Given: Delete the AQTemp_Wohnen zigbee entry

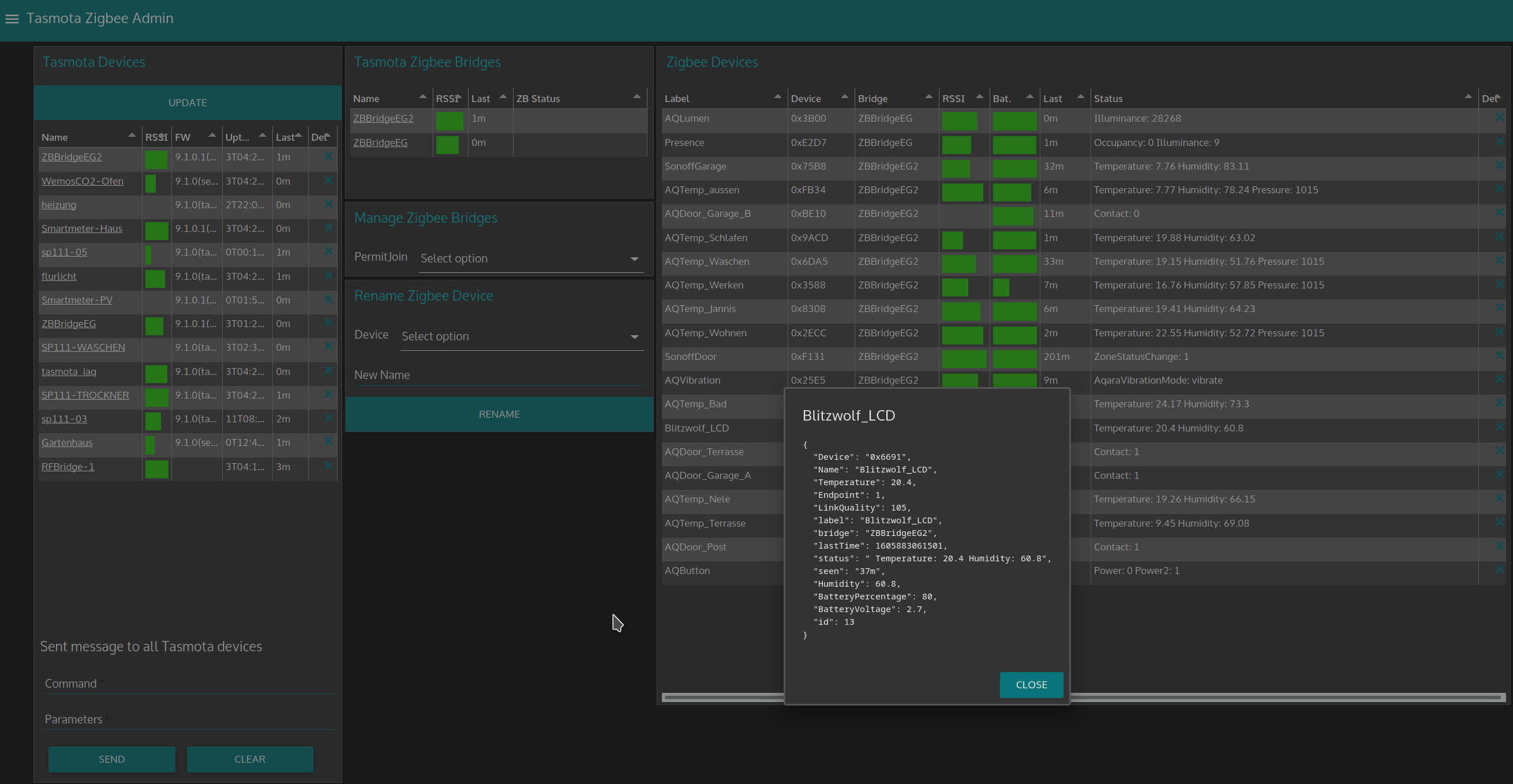Looking at the screenshot, I should pyautogui.click(x=1499, y=332).
